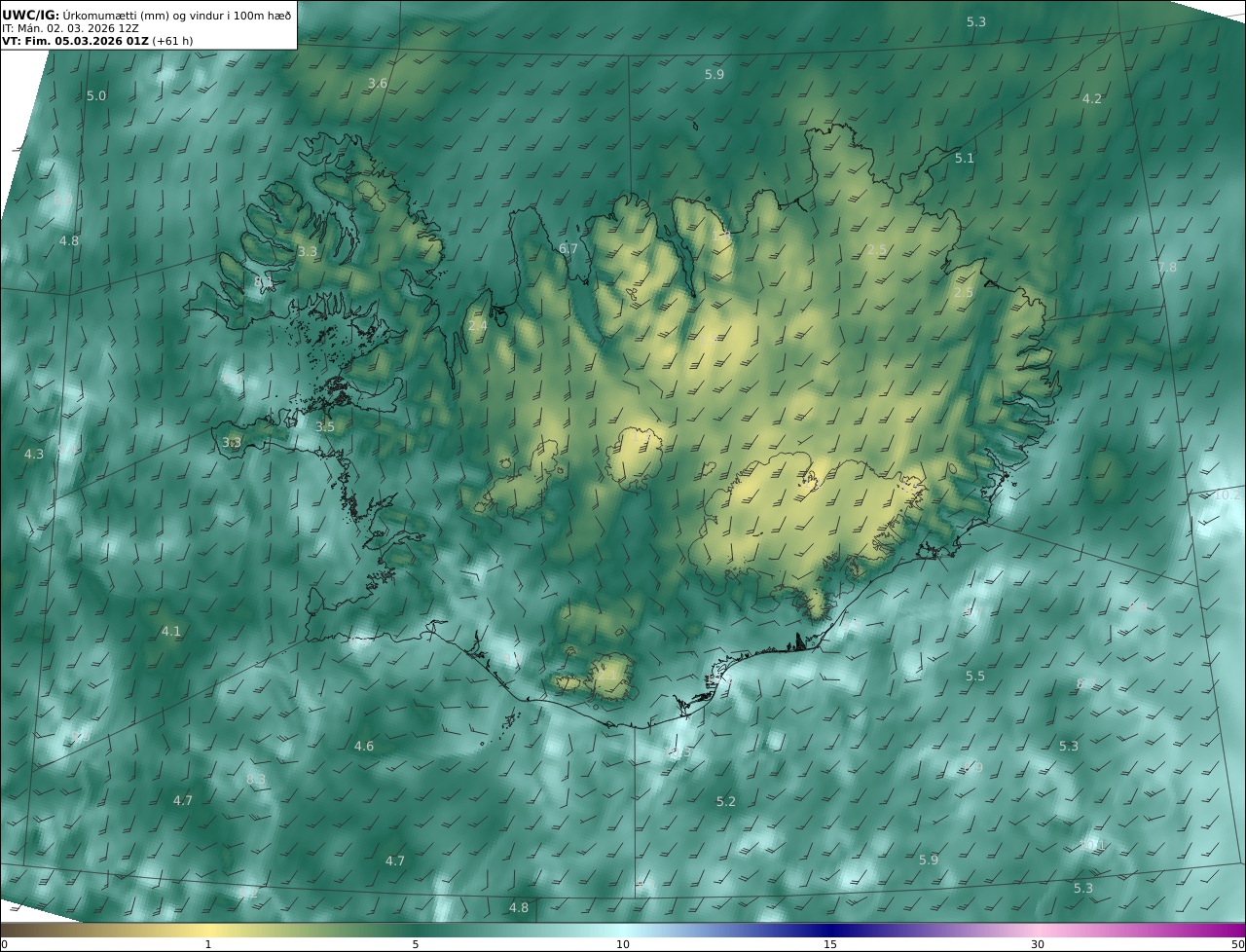Click the 4.2 value on the map

click(x=1092, y=98)
